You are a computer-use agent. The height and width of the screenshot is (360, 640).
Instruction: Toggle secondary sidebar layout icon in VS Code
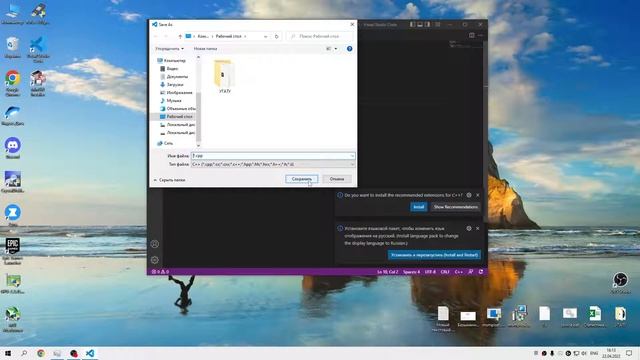[427, 24]
